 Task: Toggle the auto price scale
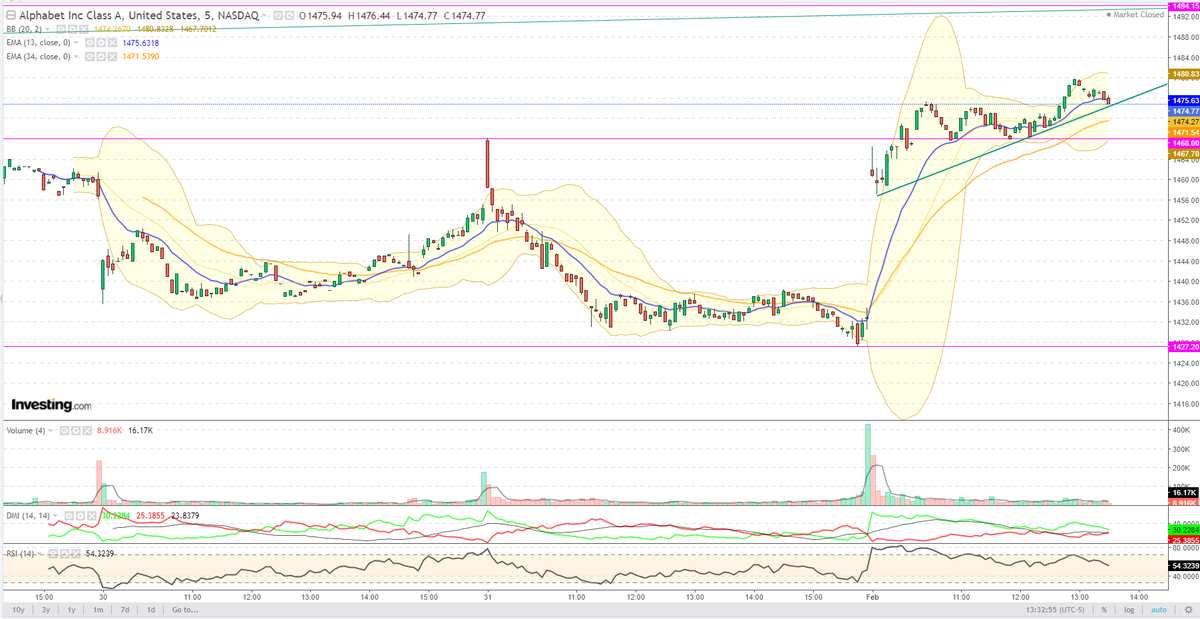(1158, 610)
